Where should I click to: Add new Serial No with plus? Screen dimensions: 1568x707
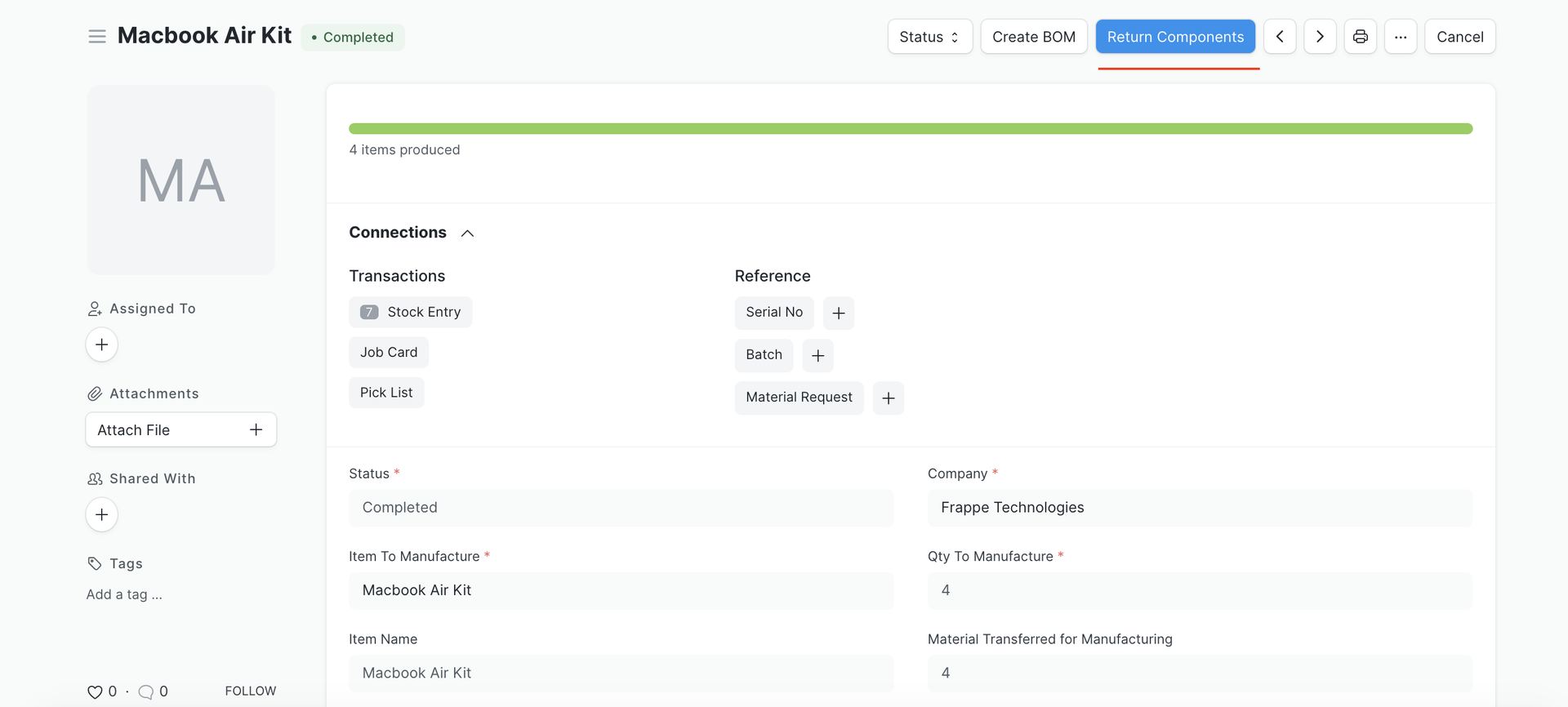pos(838,313)
